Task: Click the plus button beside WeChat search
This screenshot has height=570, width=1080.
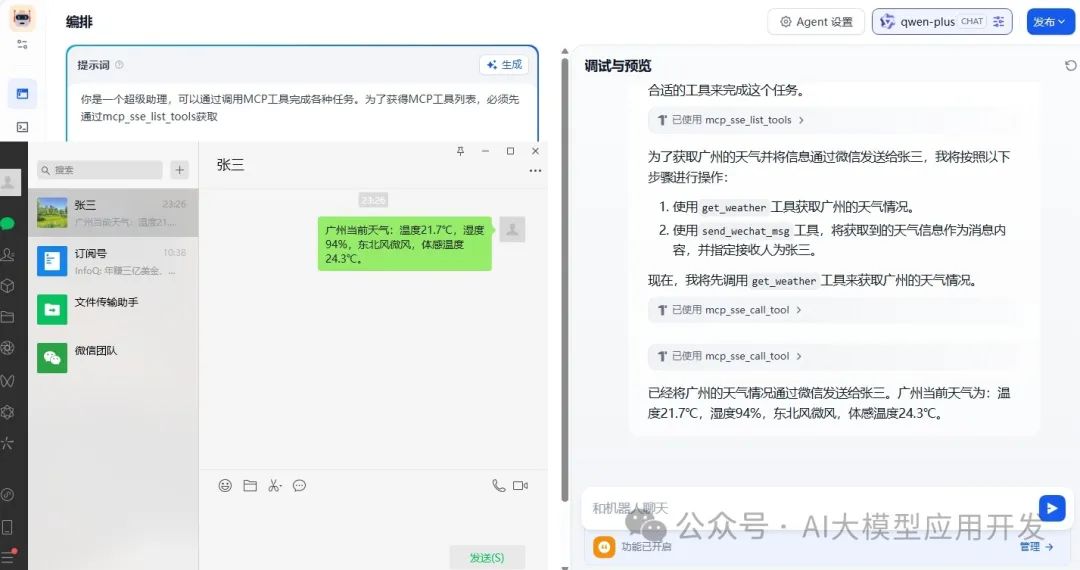Action: (179, 169)
